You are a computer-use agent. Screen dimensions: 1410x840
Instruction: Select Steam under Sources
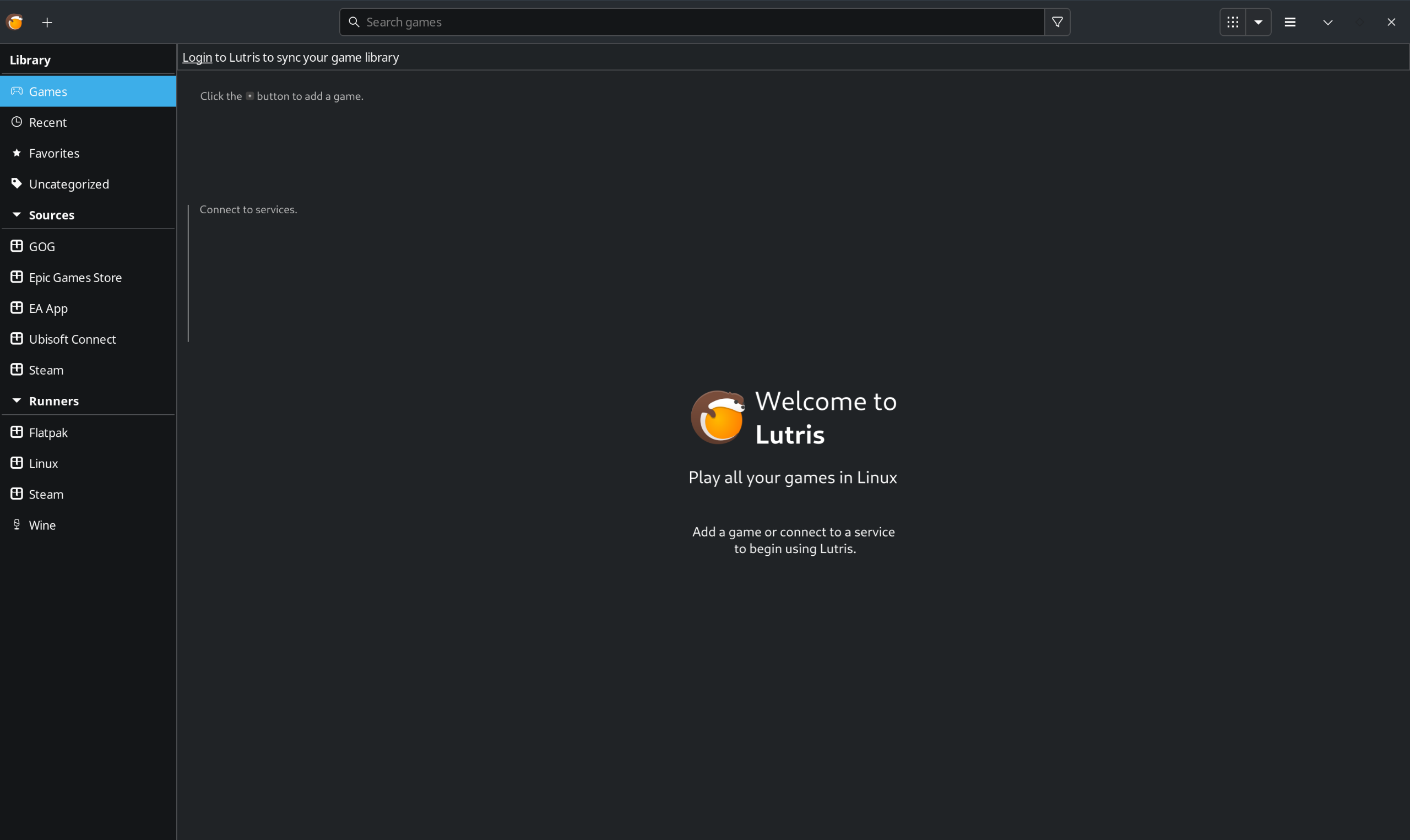click(x=88, y=370)
